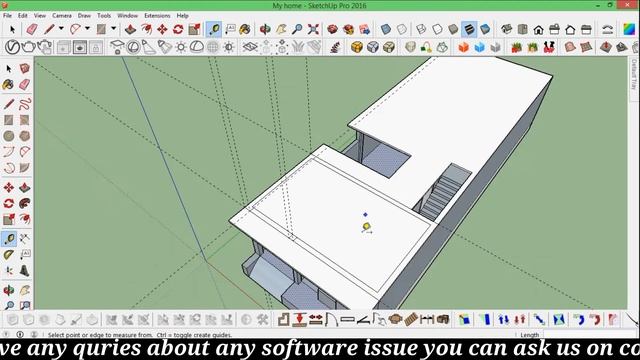
Task: Set Front view with house icon
Action: (538, 29)
